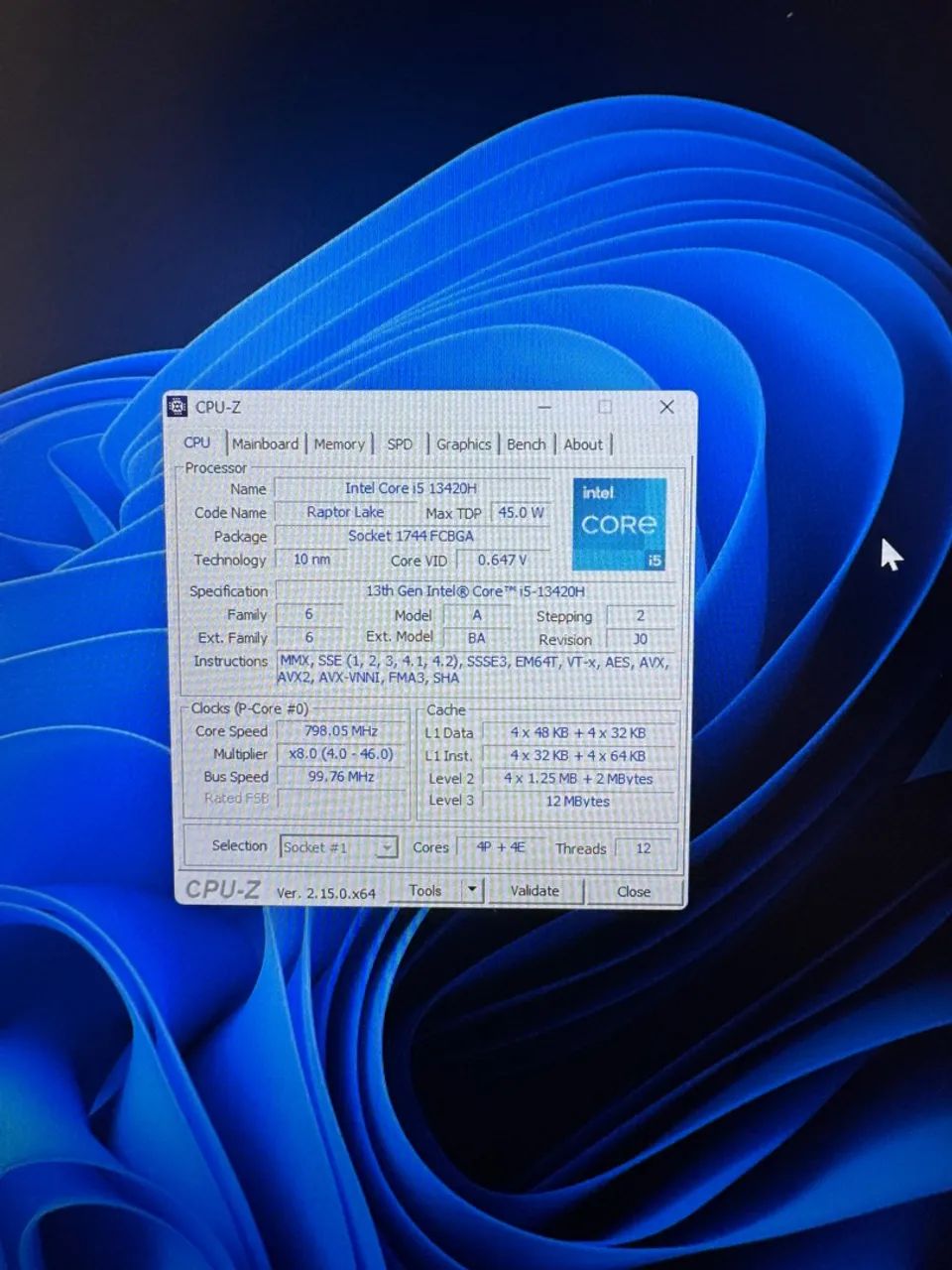Image resolution: width=952 pixels, height=1270 pixels.
Task: Click the Ext. Model value BA
Action: [477, 638]
